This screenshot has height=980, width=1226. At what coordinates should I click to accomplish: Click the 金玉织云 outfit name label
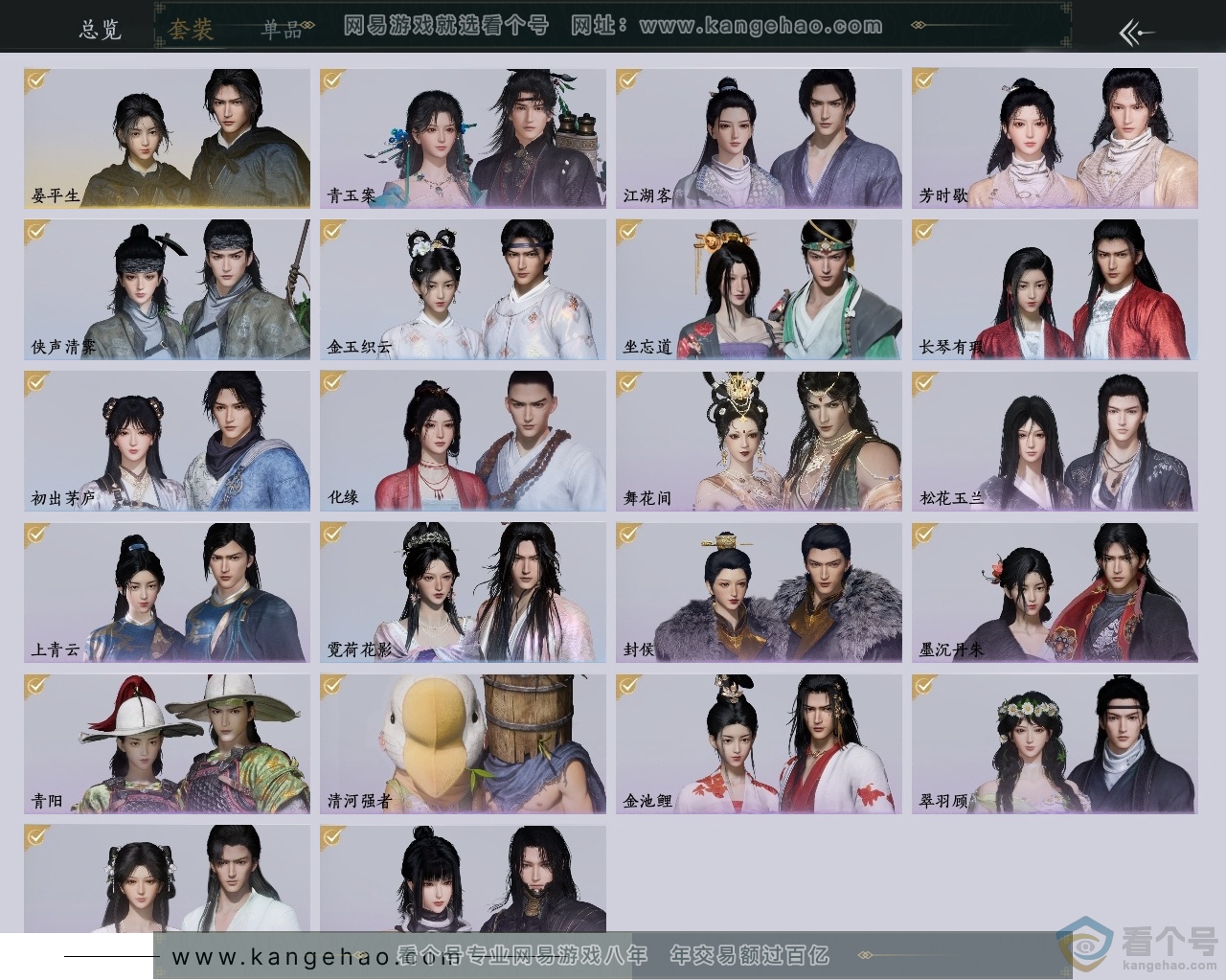[x=359, y=347]
